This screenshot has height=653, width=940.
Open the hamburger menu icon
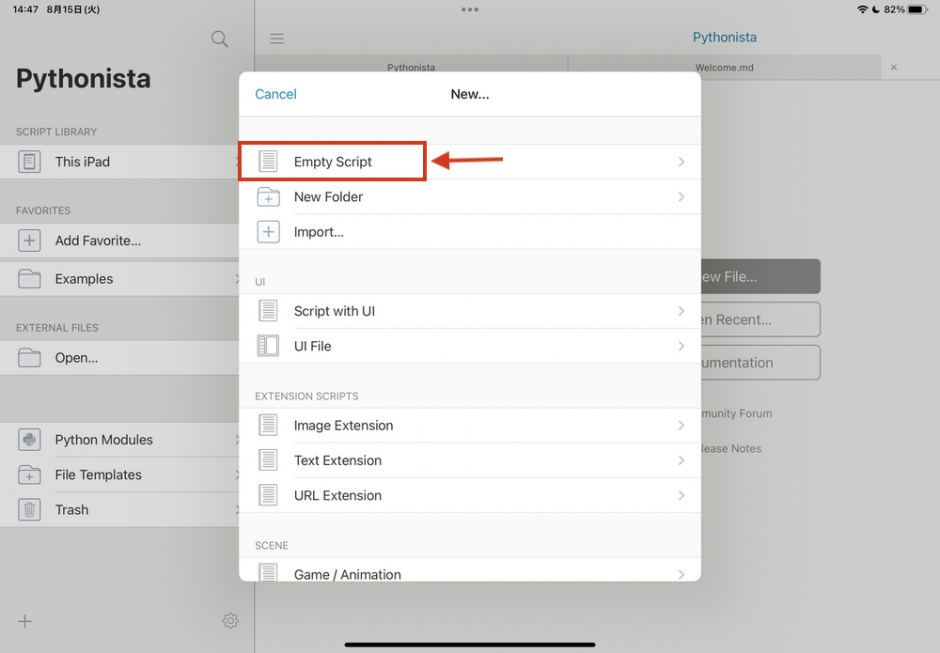(277, 39)
